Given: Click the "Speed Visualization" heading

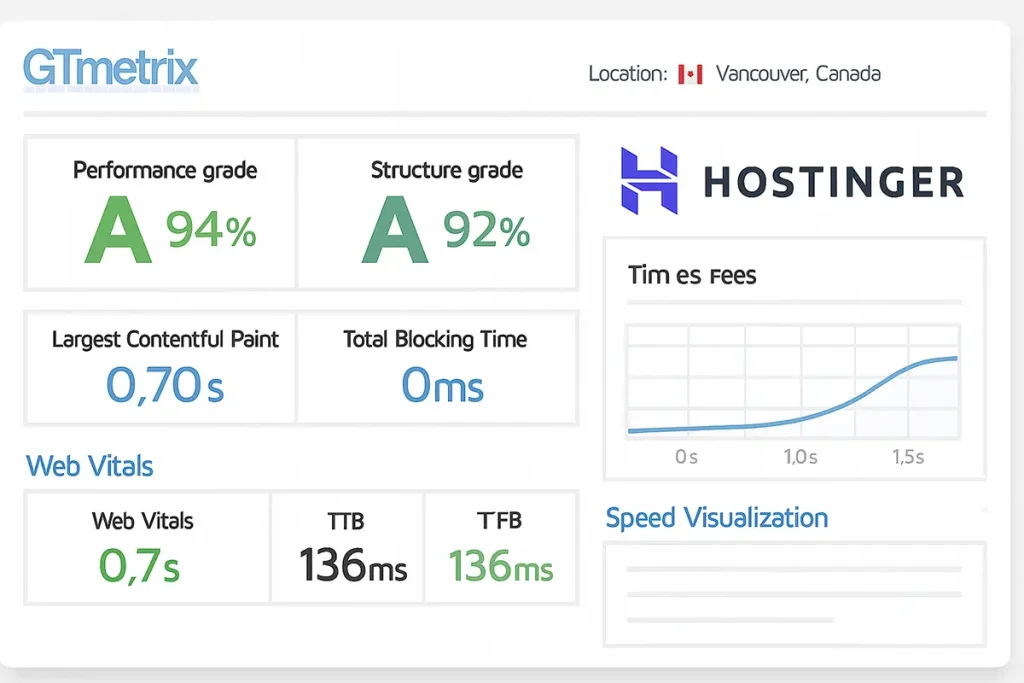Looking at the screenshot, I should point(717,518).
